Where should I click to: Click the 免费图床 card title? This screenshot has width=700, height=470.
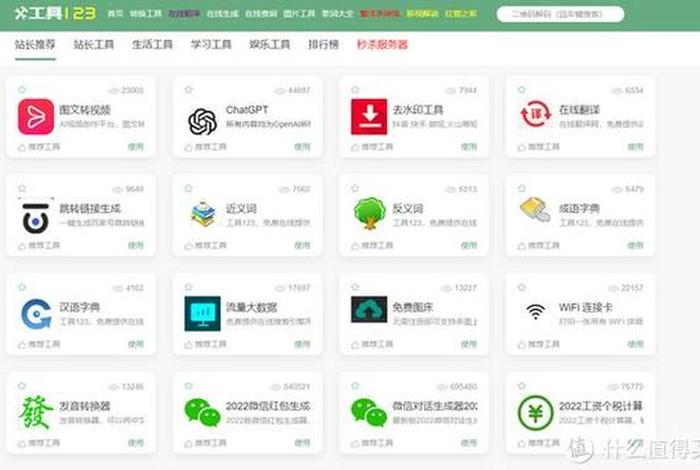click(x=413, y=307)
